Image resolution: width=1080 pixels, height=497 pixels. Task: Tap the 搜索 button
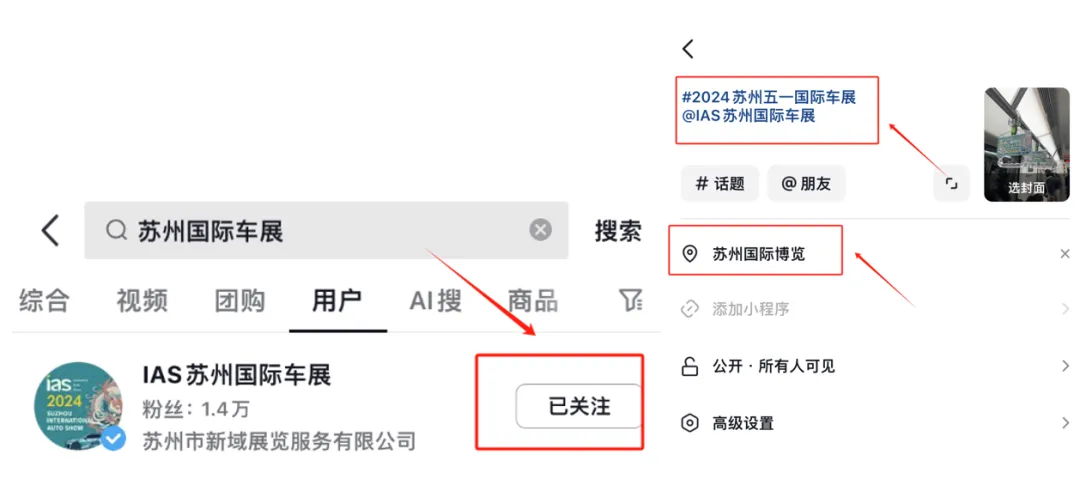click(619, 231)
